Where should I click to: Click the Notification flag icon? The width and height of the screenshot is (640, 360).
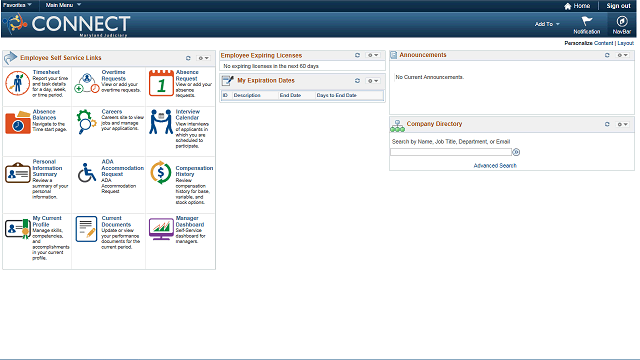click(587, 21)
